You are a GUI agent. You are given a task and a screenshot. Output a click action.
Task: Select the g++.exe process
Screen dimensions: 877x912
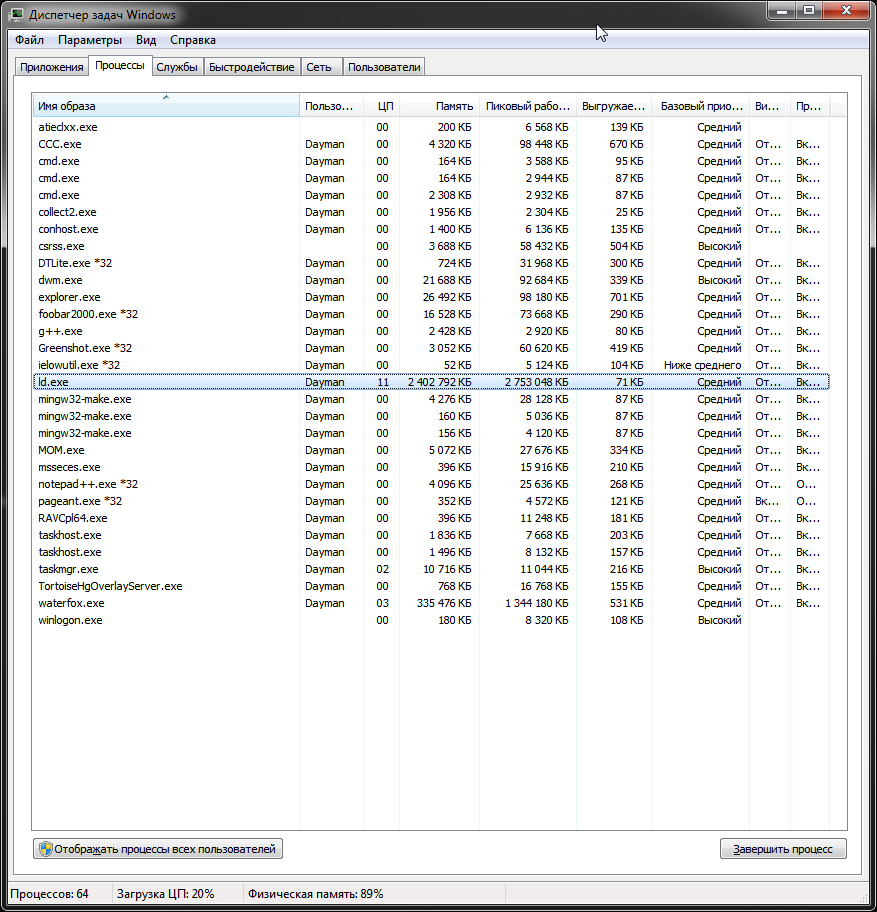tap(431, 331)
